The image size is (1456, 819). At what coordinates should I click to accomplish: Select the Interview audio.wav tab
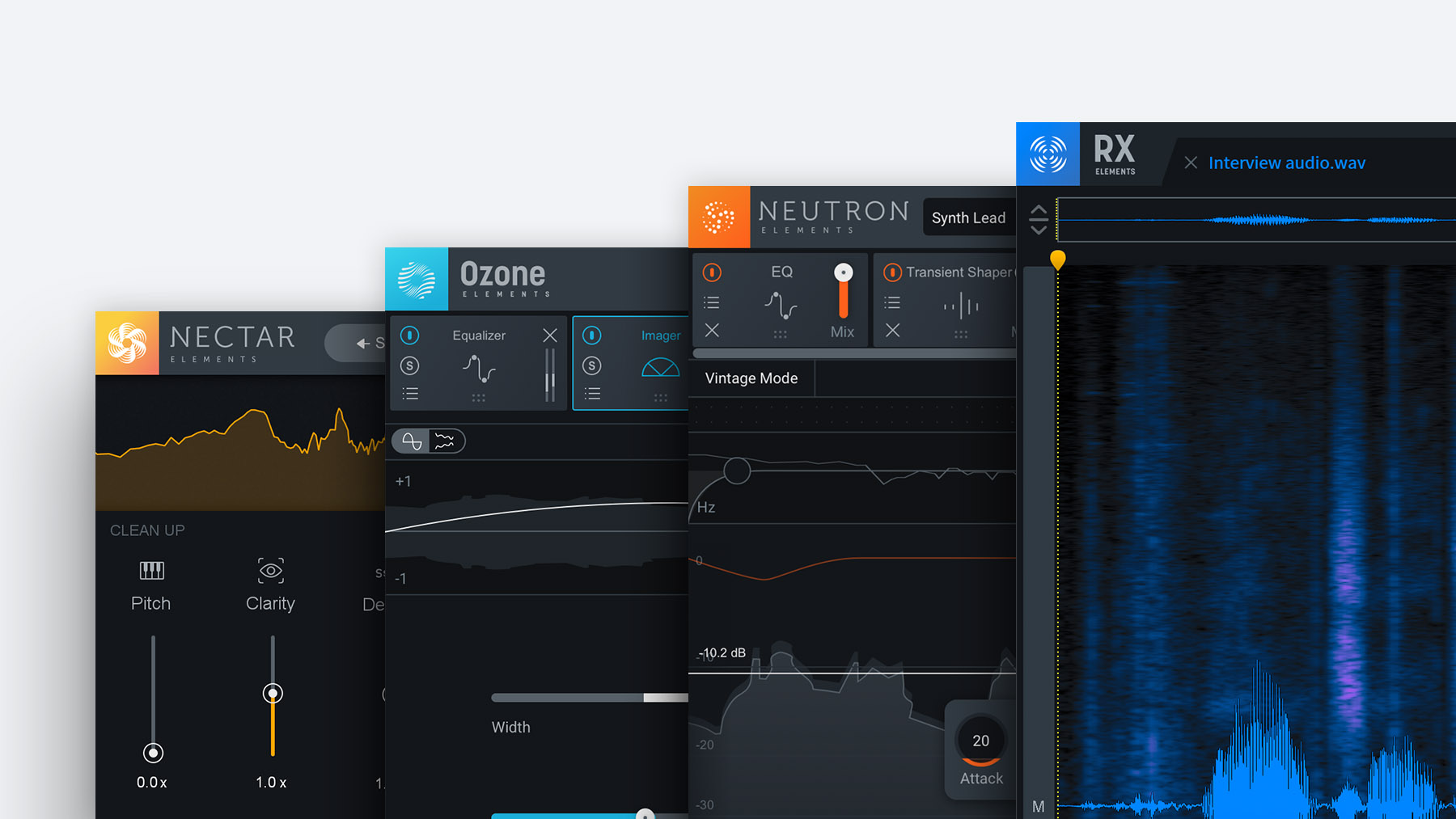1286,163
